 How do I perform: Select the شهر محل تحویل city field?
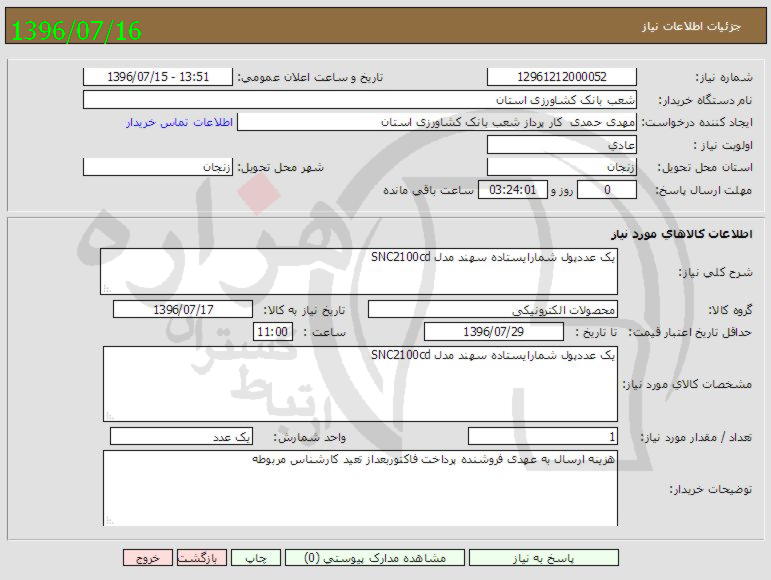click(159, 167)
